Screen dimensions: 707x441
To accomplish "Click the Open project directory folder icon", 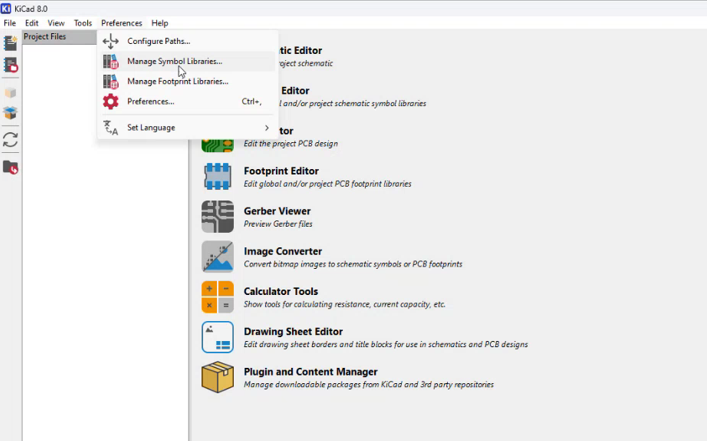I will point(10,167).
